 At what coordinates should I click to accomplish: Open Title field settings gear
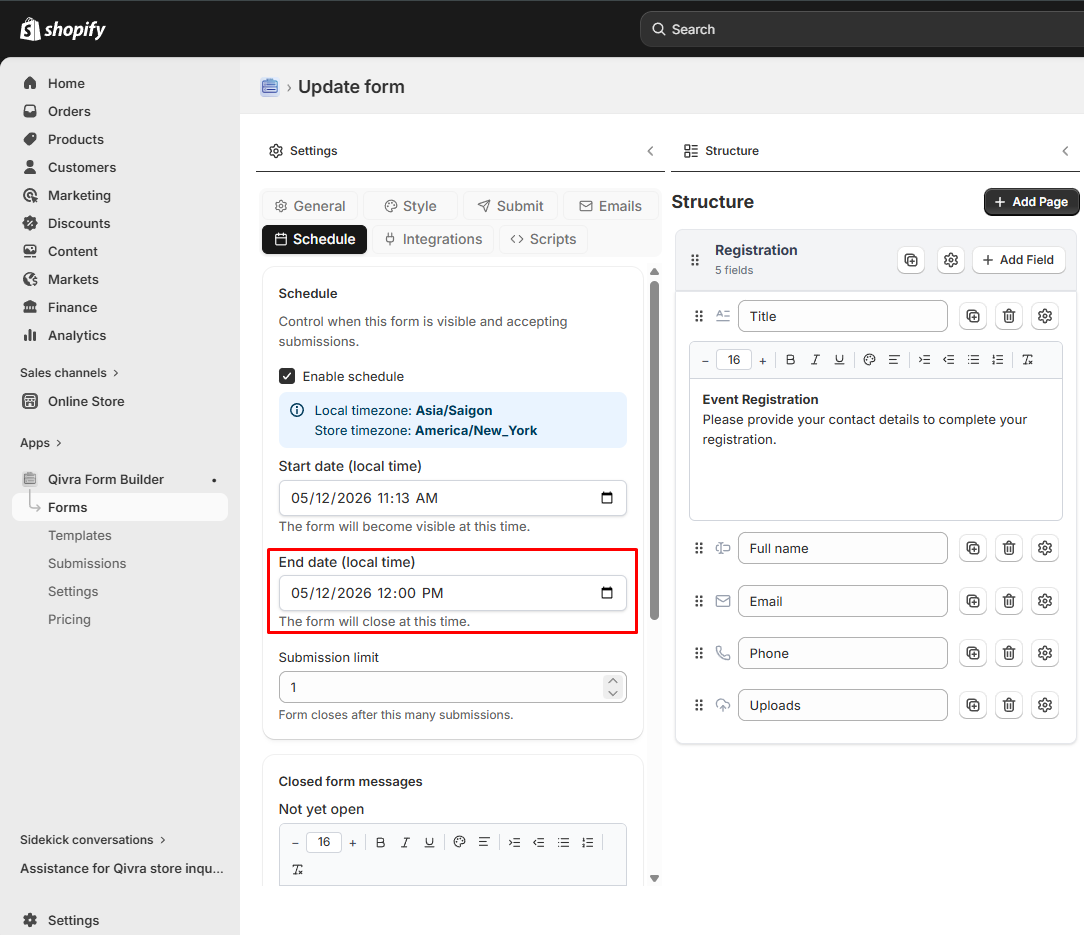1045,316
